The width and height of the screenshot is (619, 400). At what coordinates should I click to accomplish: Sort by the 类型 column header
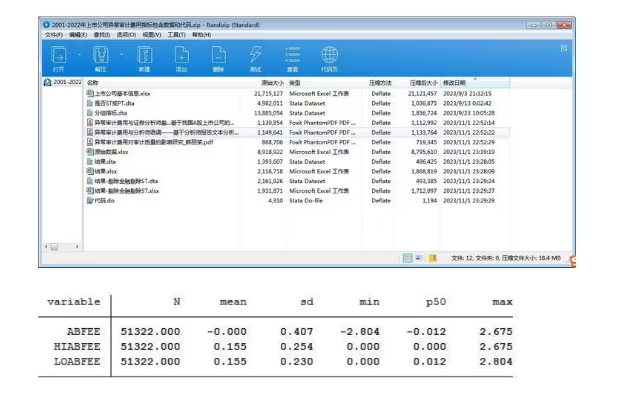pos(294,83)
